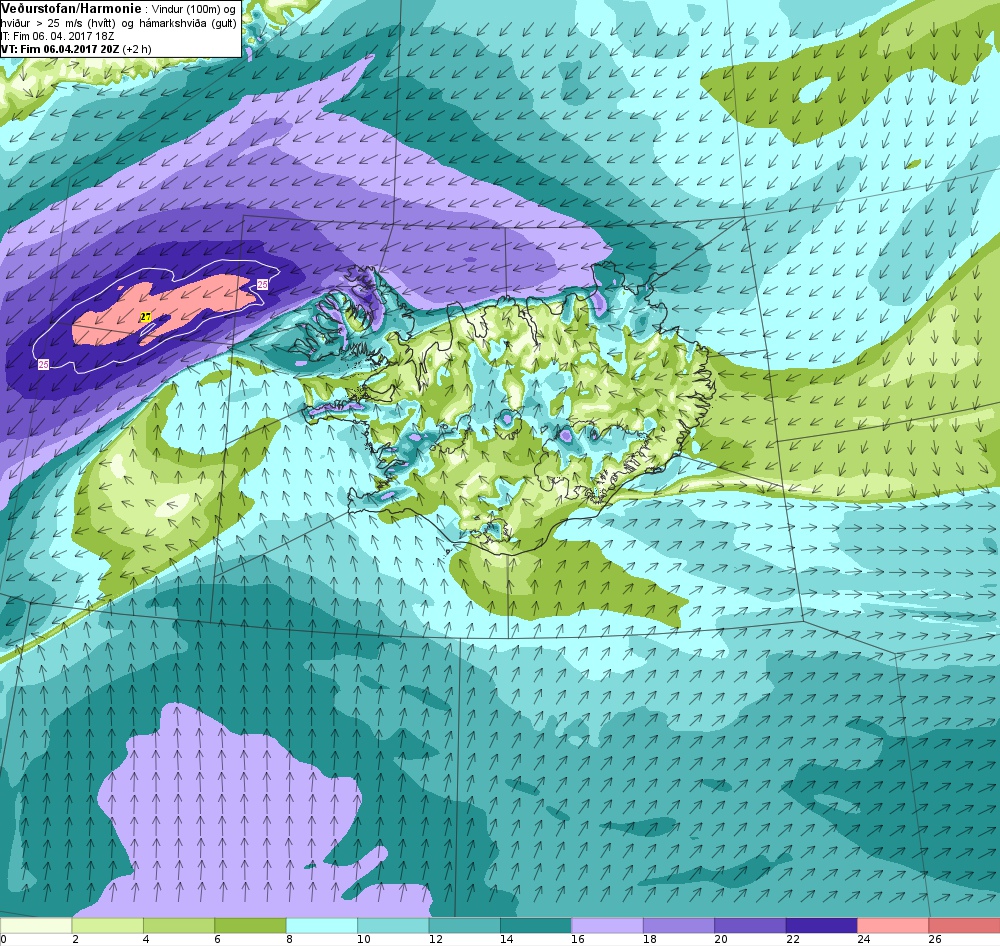Viewport: 1000px width, 946px height.
Task: Click the legend scale number 16
Action: 578,939
